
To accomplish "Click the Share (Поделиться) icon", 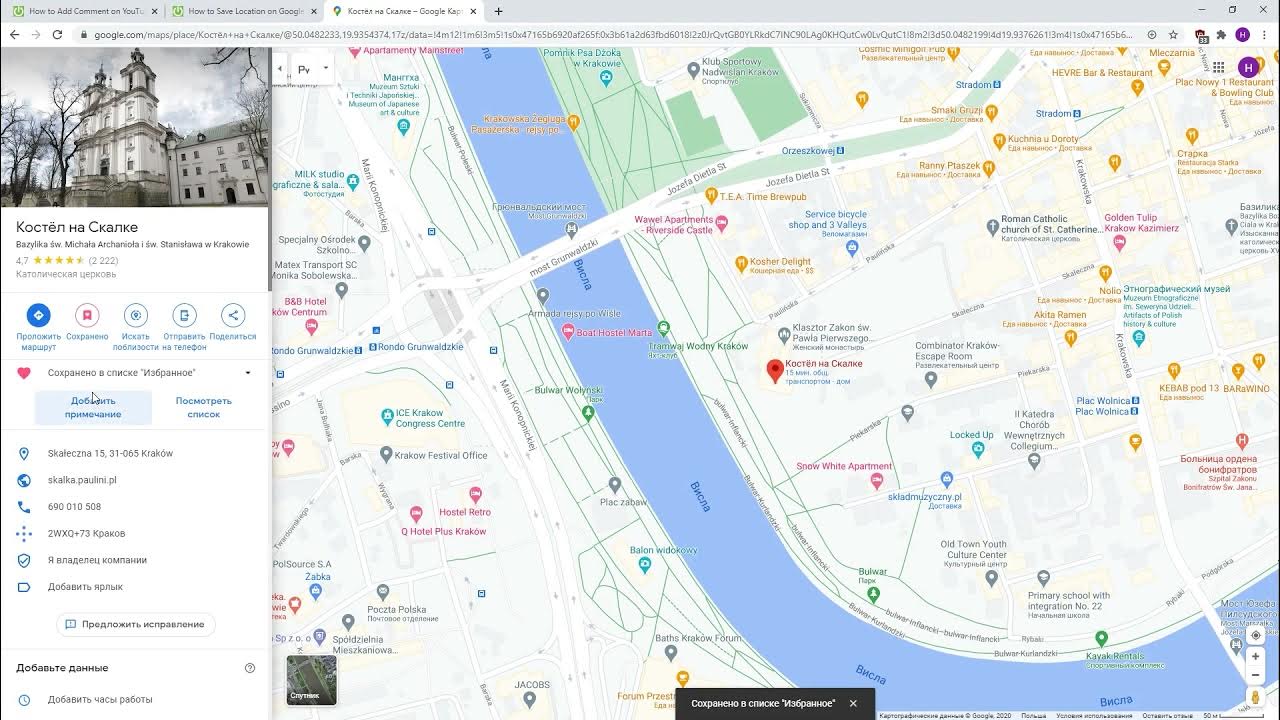I will 233,315.
